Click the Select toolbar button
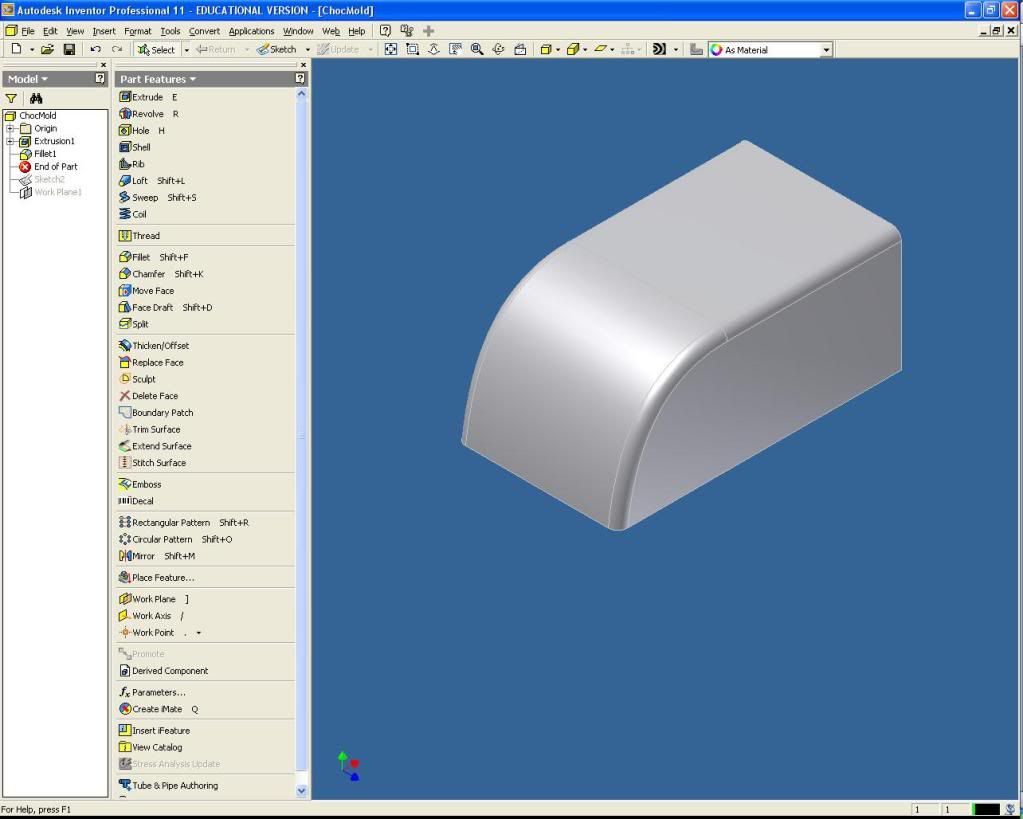Image resolution: width=1023 pixels, height=819 pixels. pos(156,49)
